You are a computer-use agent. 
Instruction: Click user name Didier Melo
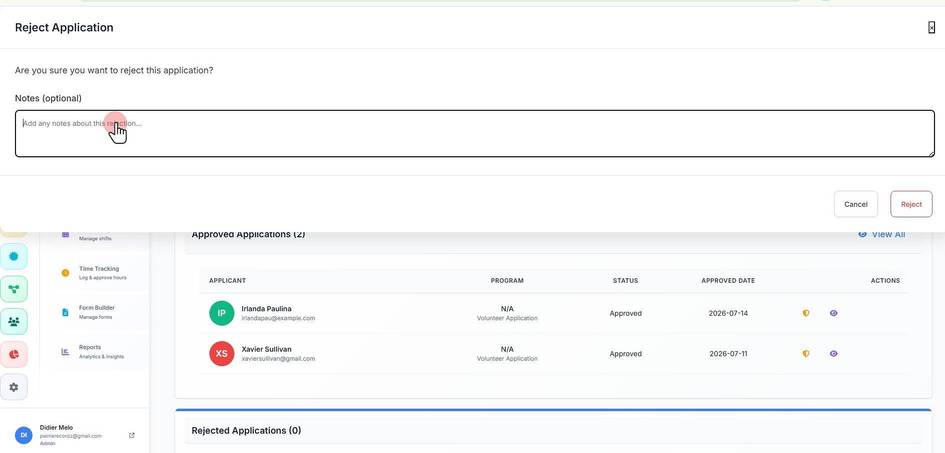tap(56, 427)
